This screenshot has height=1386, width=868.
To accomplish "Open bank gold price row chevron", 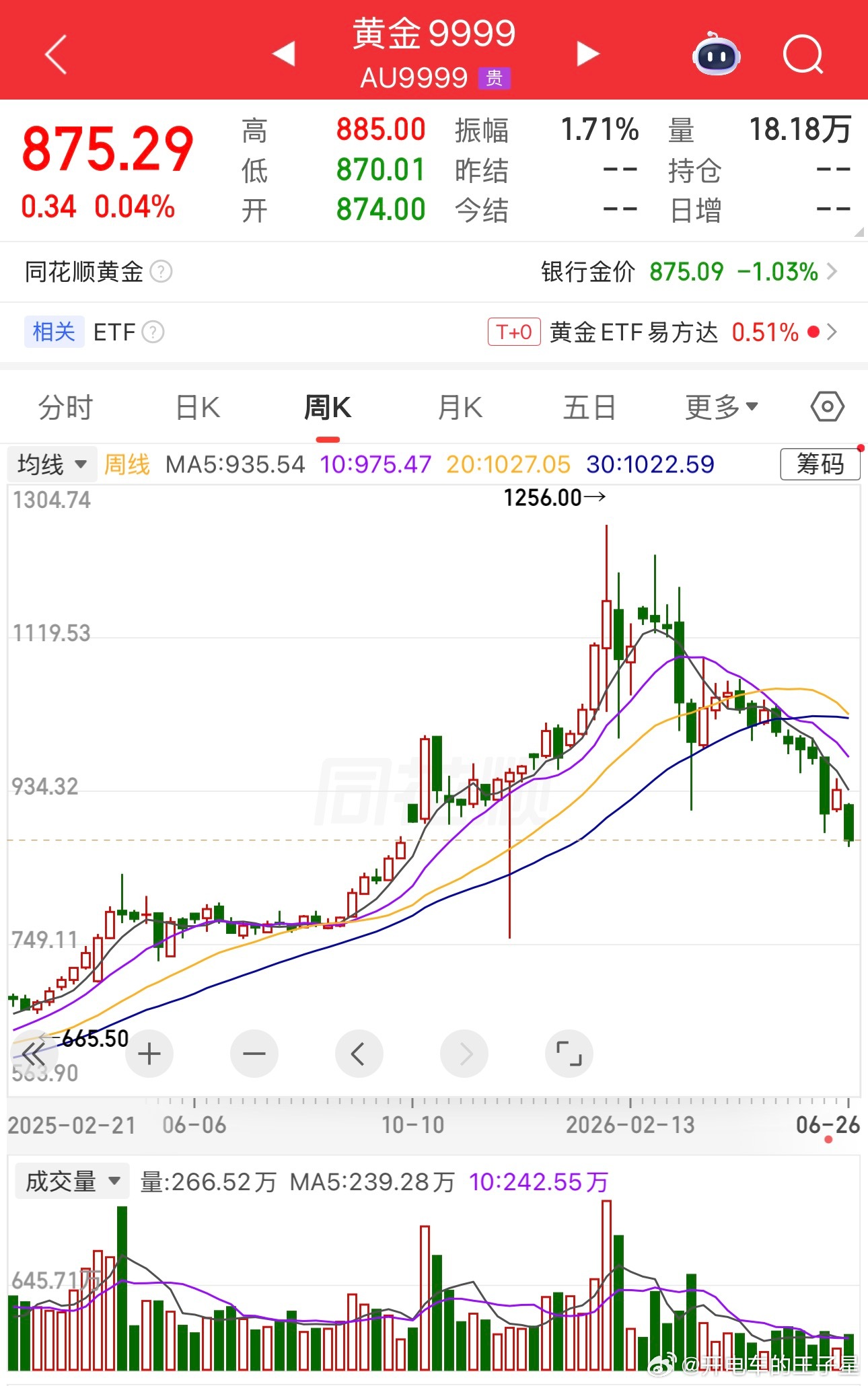I will [832, 272].
